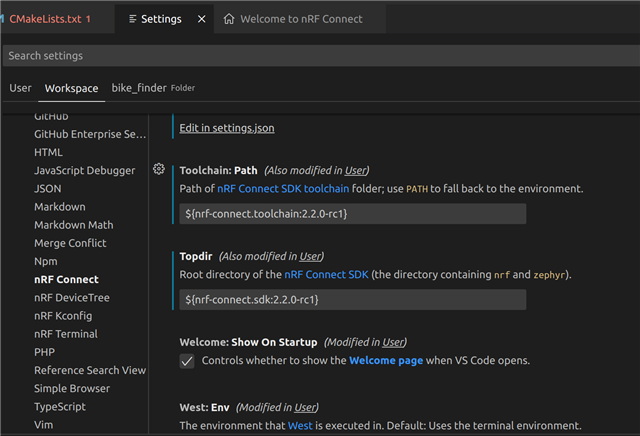The height and width of the screenshot is (436, 640).
Task: Click the West: Env setting title
Action: [204, 407]
